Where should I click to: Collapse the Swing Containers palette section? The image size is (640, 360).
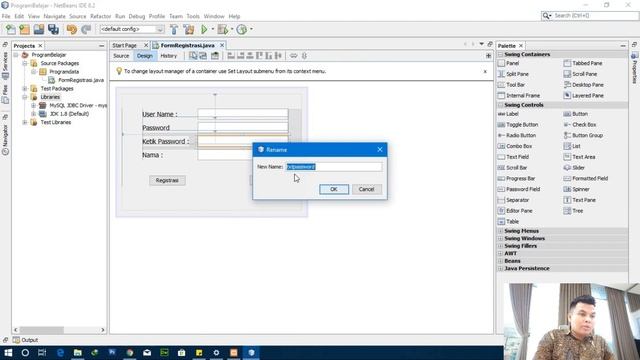(x=500, y=54)
